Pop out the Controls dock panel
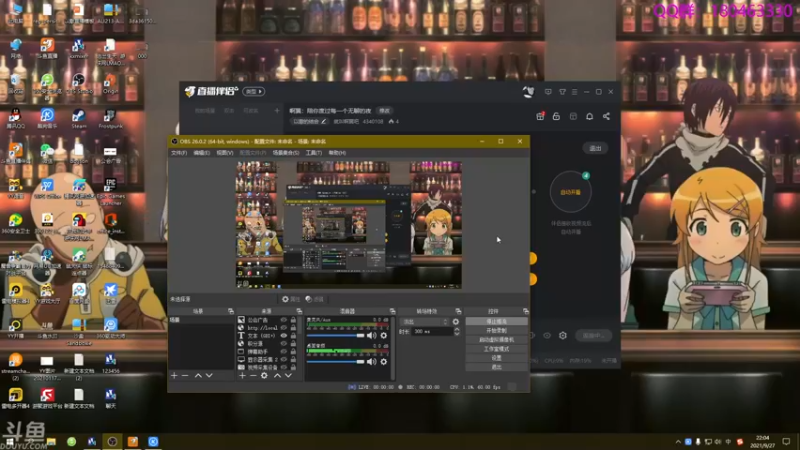This screenshot has height=450, width=800. click(526, 311)
